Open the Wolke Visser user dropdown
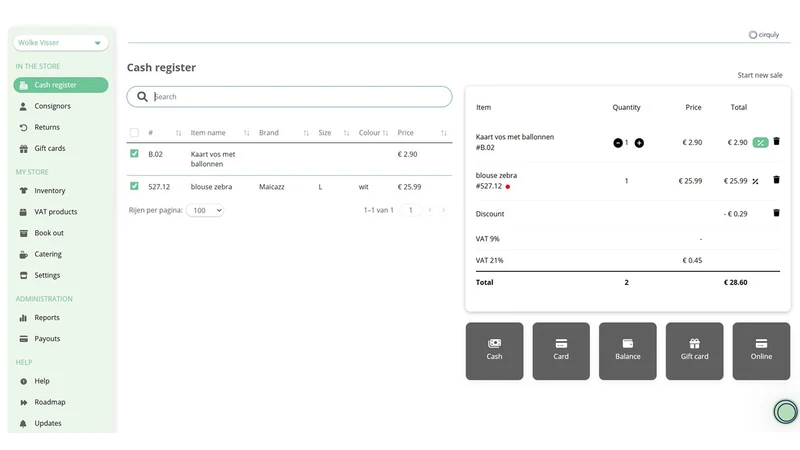 [60, 43]
